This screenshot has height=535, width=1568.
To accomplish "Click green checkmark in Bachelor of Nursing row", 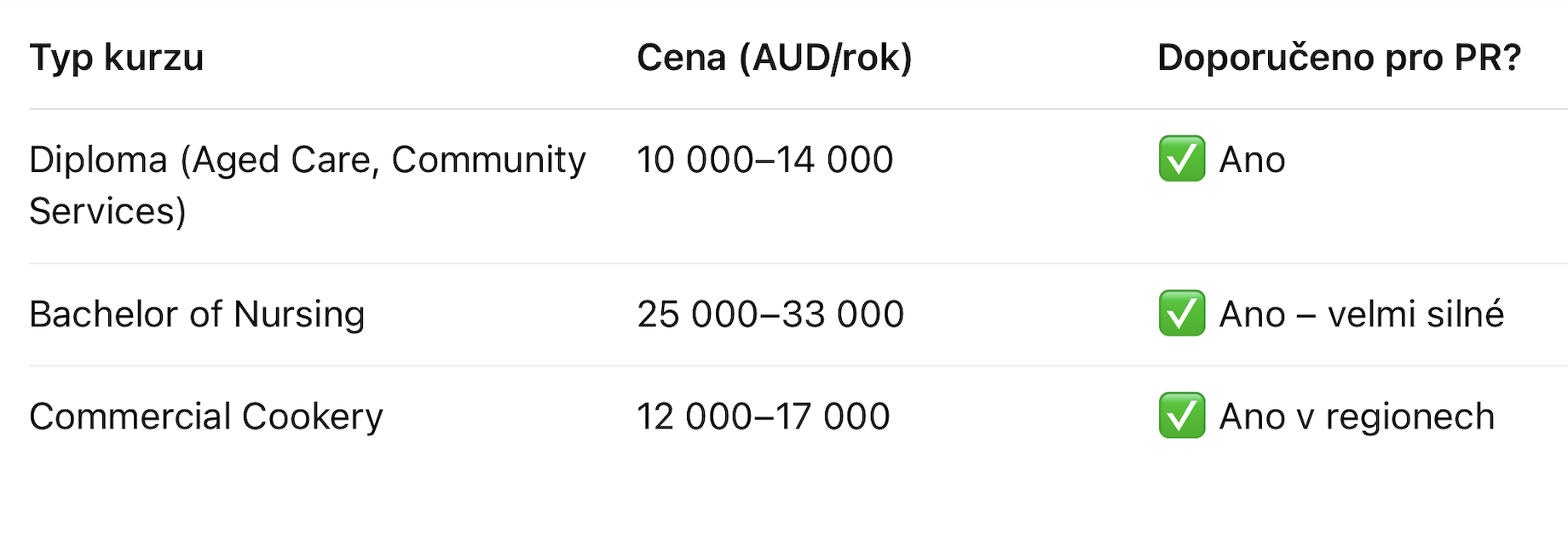I will pyautogui.click(x=1182, y=313).
